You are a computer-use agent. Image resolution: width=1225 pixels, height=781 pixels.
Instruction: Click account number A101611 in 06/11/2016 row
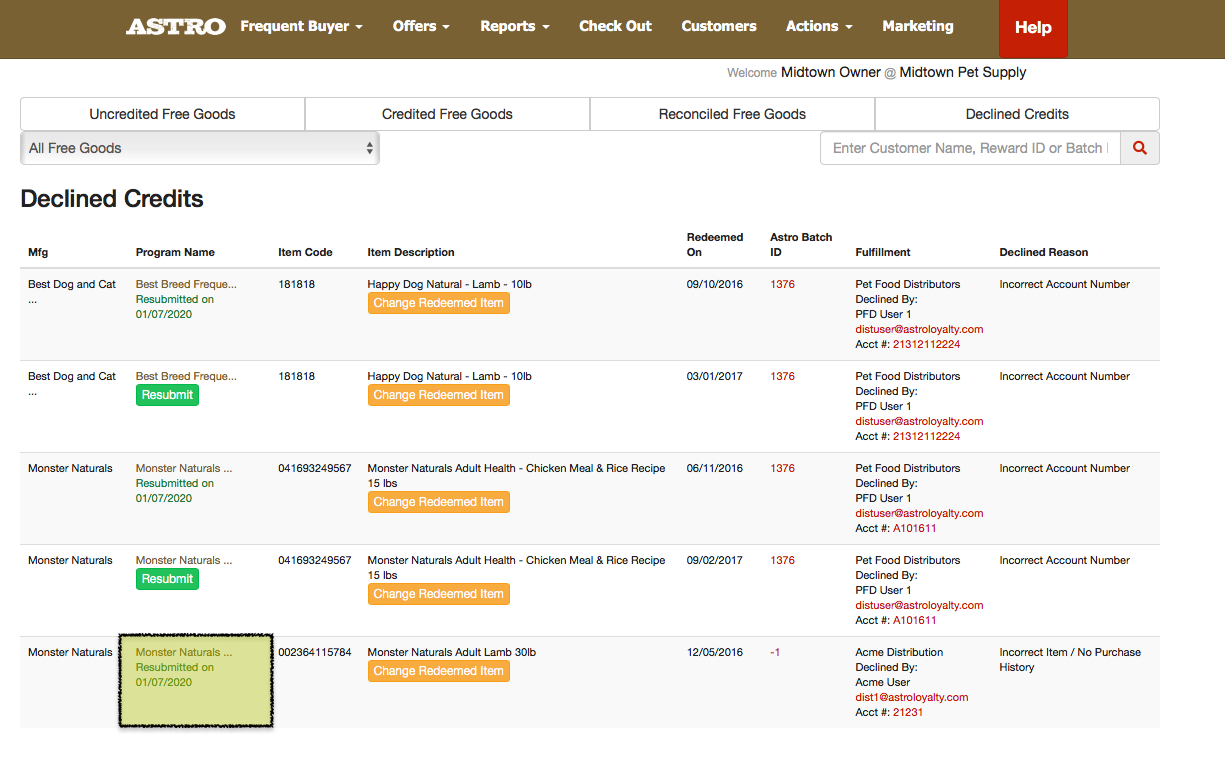point(915,528)
